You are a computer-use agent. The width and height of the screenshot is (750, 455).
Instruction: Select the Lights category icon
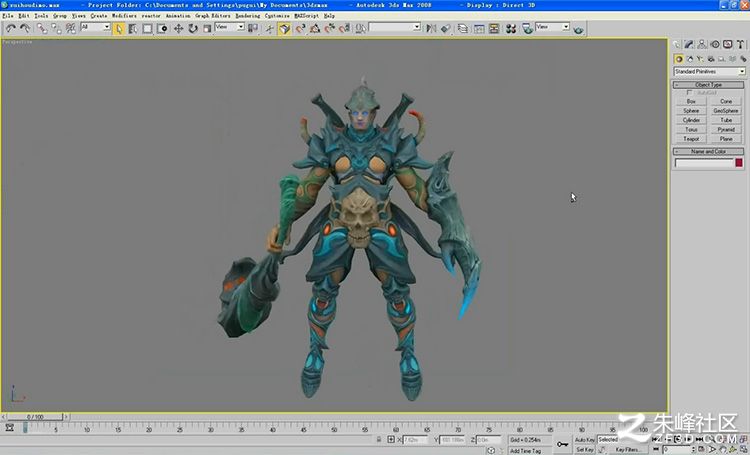[700, 59]
